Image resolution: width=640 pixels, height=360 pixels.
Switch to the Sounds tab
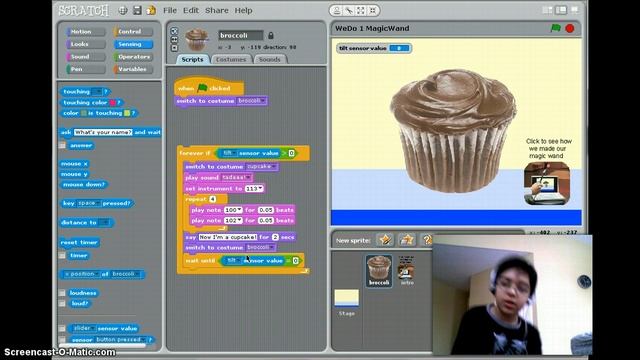click(x=270, y=60)
